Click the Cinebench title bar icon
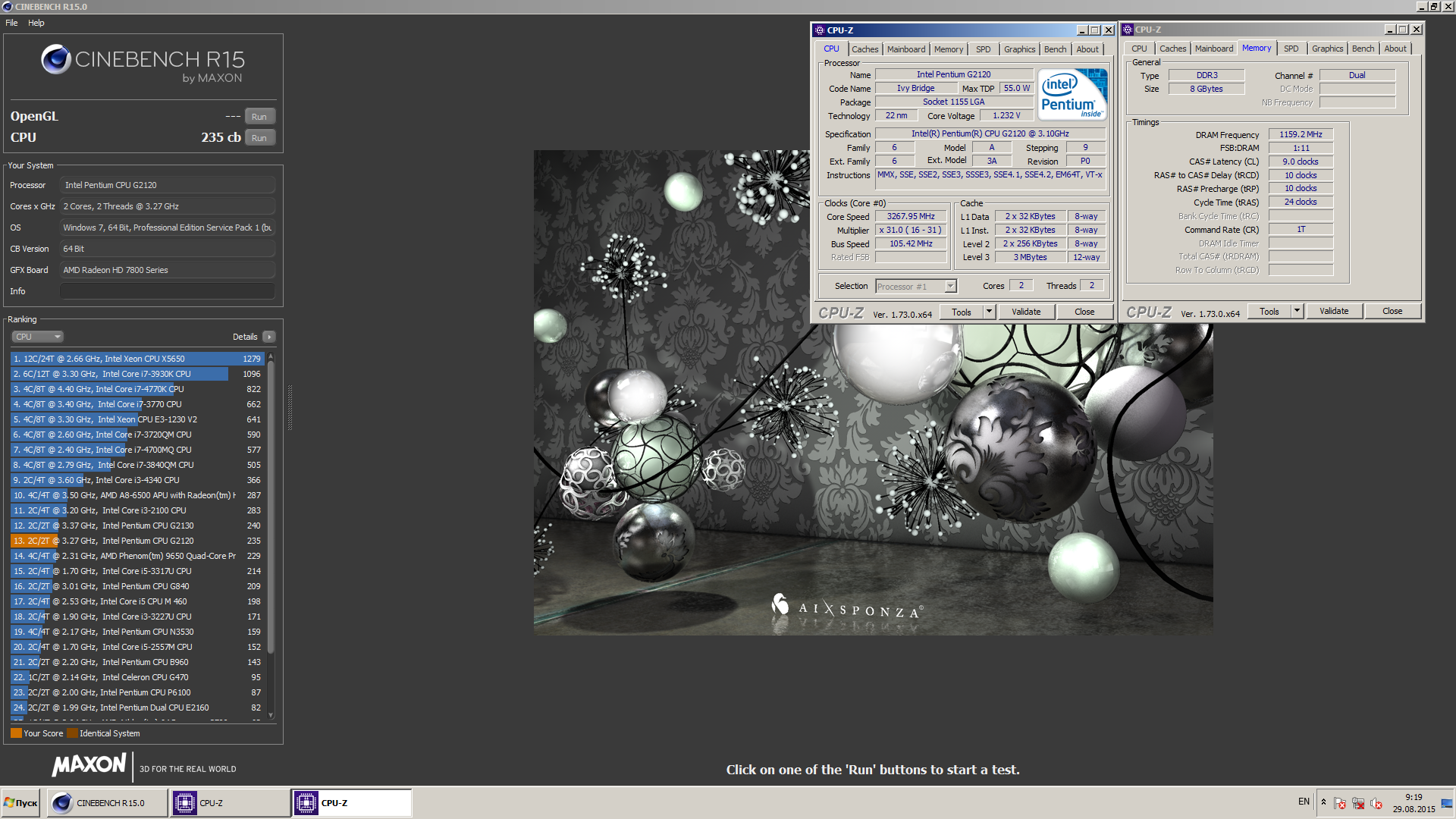Screen dimensions: 1456x819 [8, 7]
